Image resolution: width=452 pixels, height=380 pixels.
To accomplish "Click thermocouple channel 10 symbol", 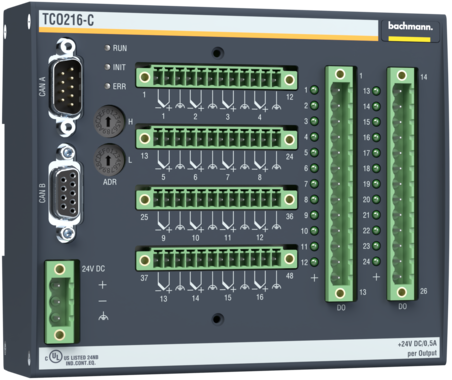I will 196,222.
